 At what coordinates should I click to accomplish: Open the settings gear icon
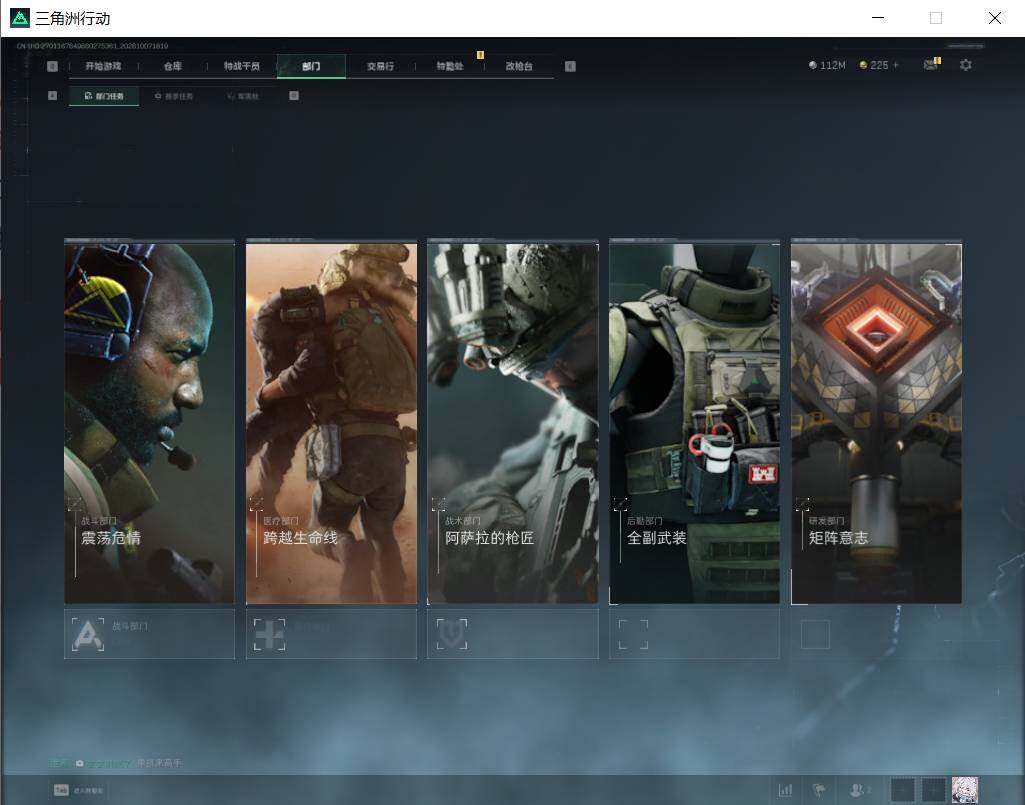click(x=966, y=65)
